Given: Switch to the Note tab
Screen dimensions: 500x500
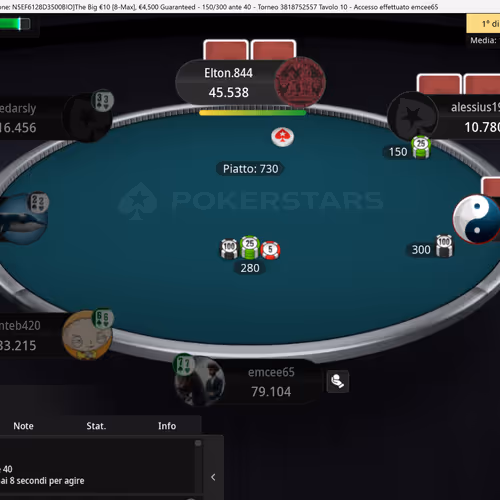Looking at the screenshot, I should click(23, 426).
